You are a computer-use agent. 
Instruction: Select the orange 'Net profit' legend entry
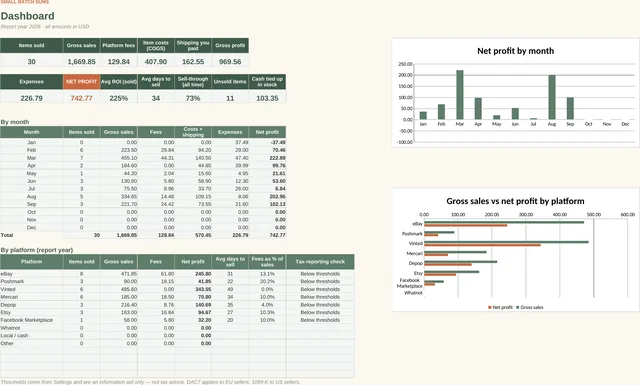(500, 307)
